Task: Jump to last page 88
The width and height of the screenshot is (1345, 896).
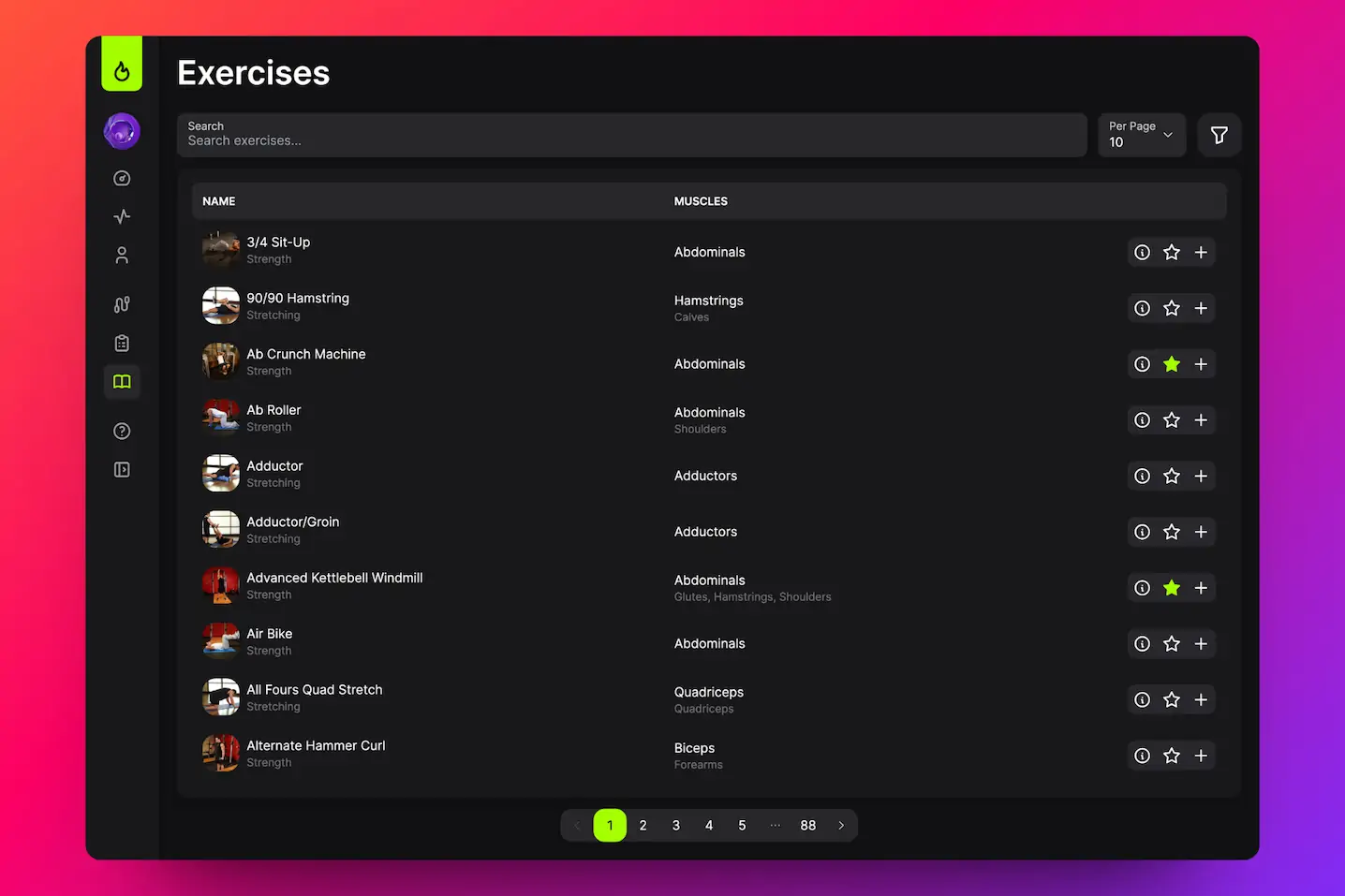Action: [807, 826]
